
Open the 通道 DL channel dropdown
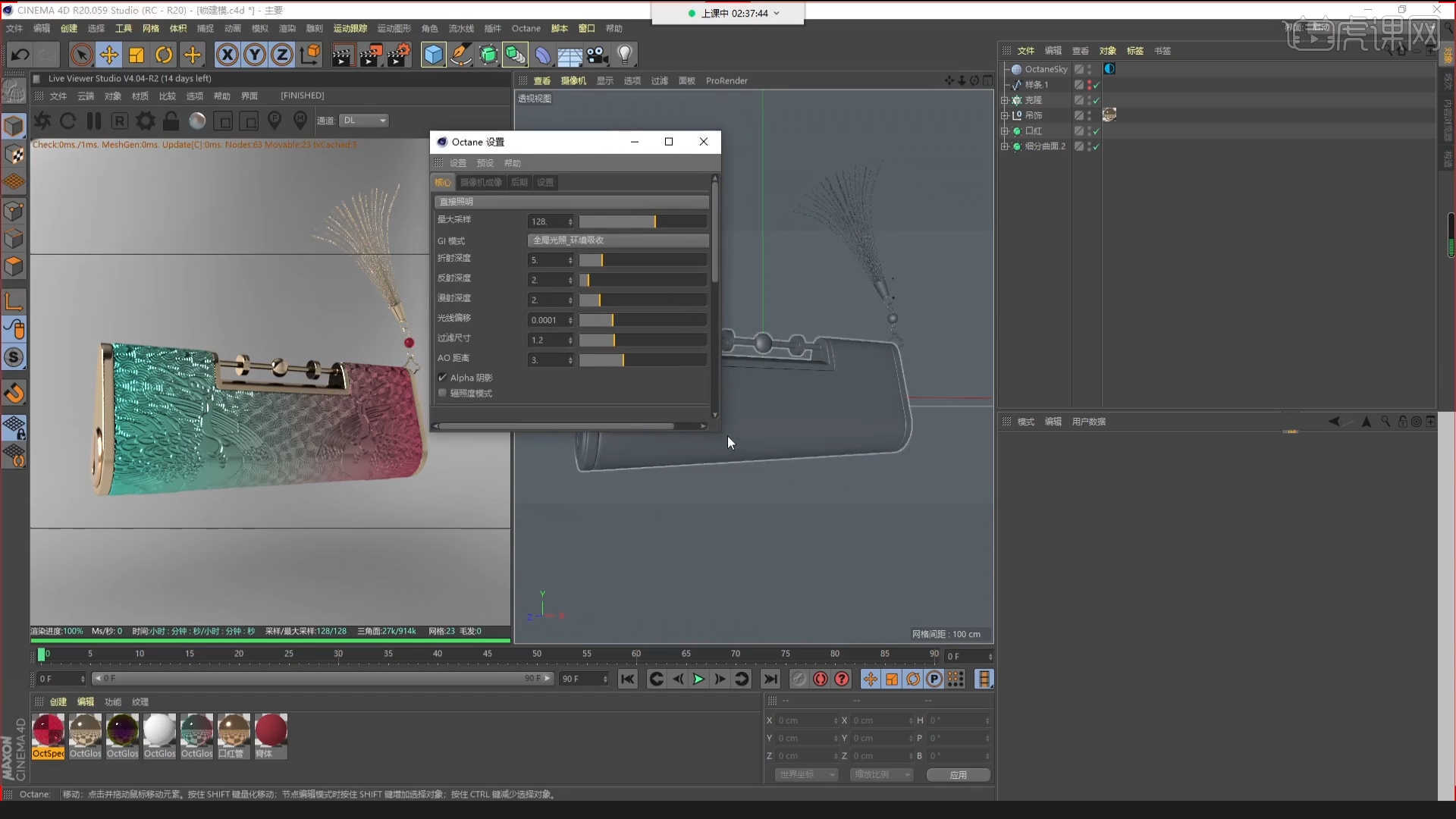click(364, 121)
